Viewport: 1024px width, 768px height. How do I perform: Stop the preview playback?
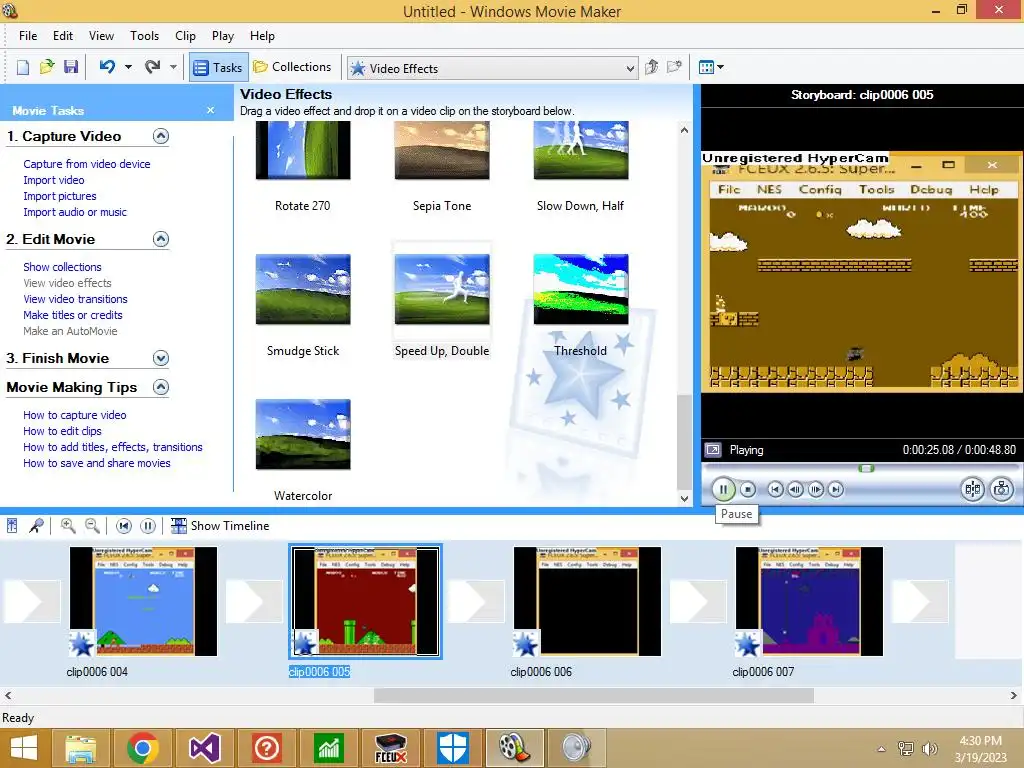pyautogui.click(x=748, y=489)
